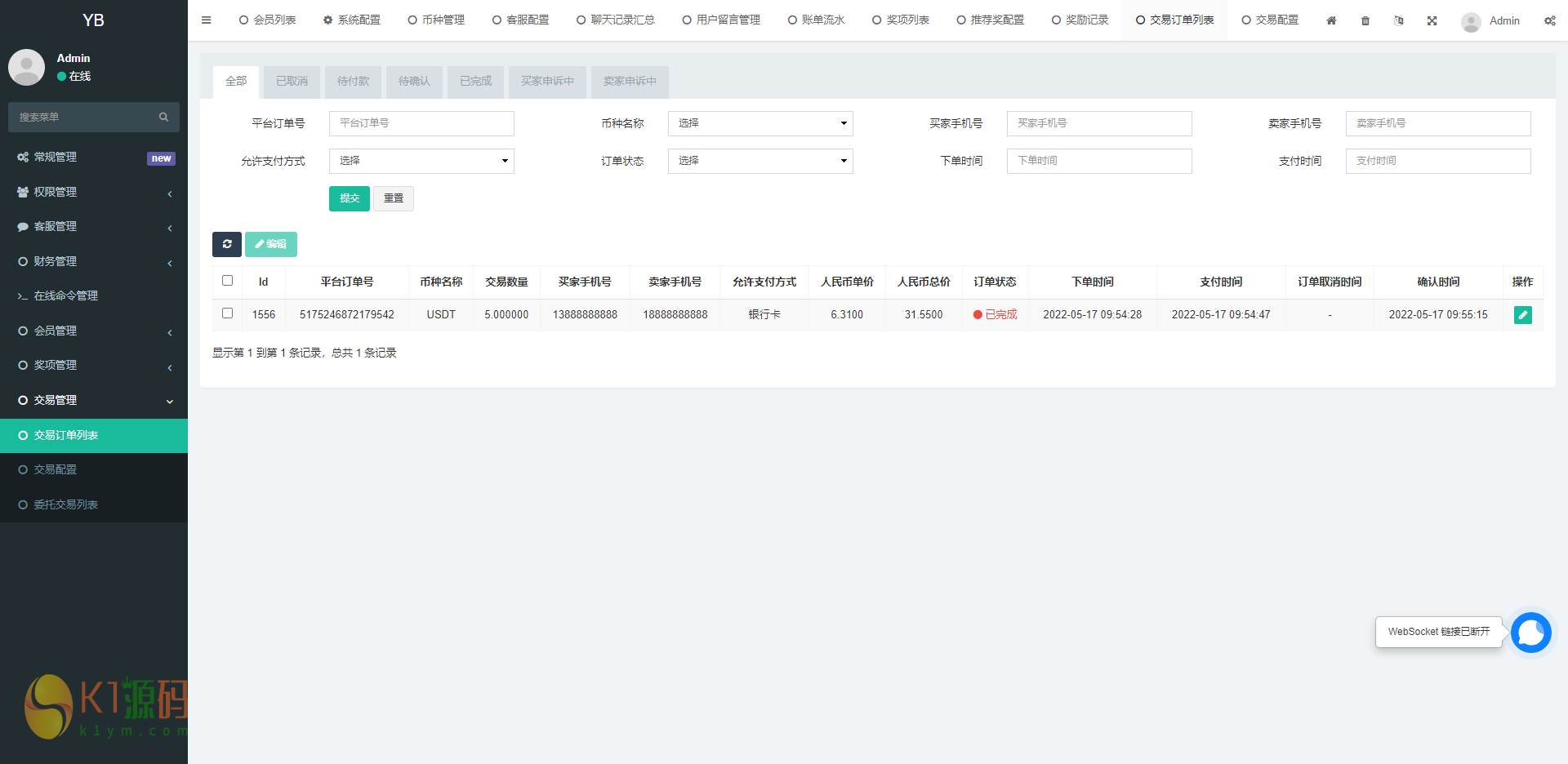Focus the 买家手机号 input field
Viewport: 1568px width, 764px height.
tap(1099, 123)
